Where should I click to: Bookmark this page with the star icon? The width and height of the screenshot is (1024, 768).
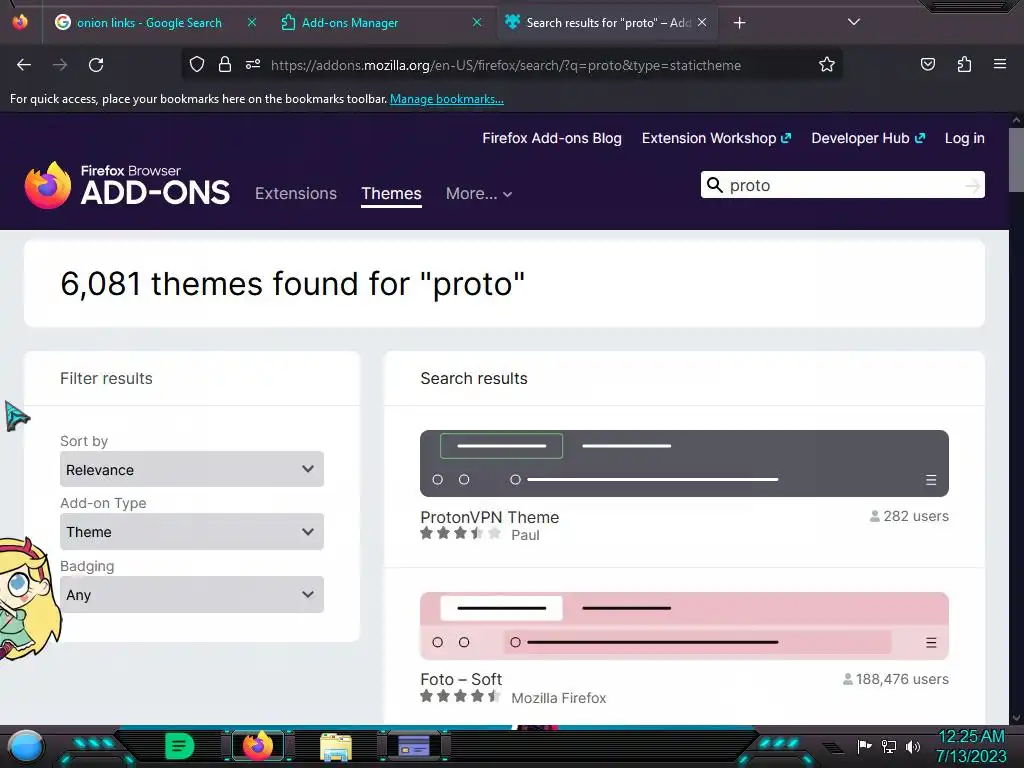tap(827, 64)
